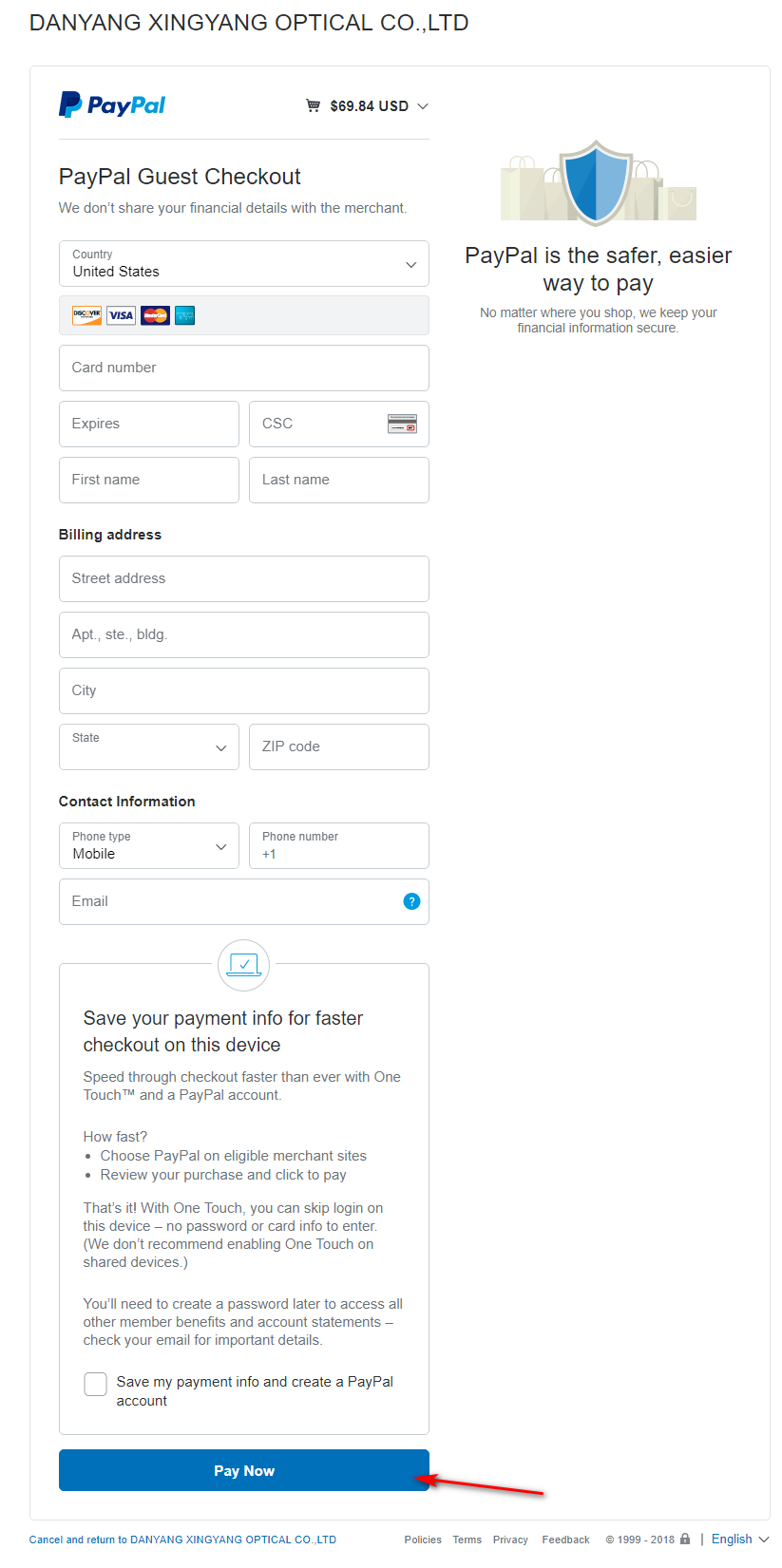Click the Visa card icon

(x=121, y=315)
